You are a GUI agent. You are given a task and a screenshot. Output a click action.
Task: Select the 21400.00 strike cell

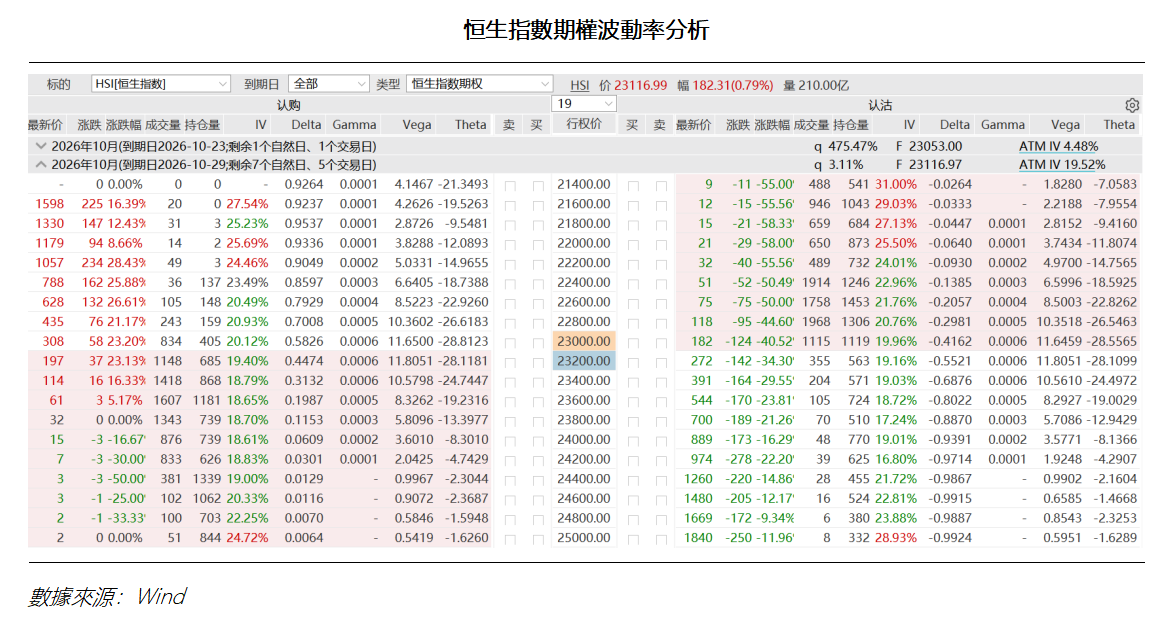[584, 185]
